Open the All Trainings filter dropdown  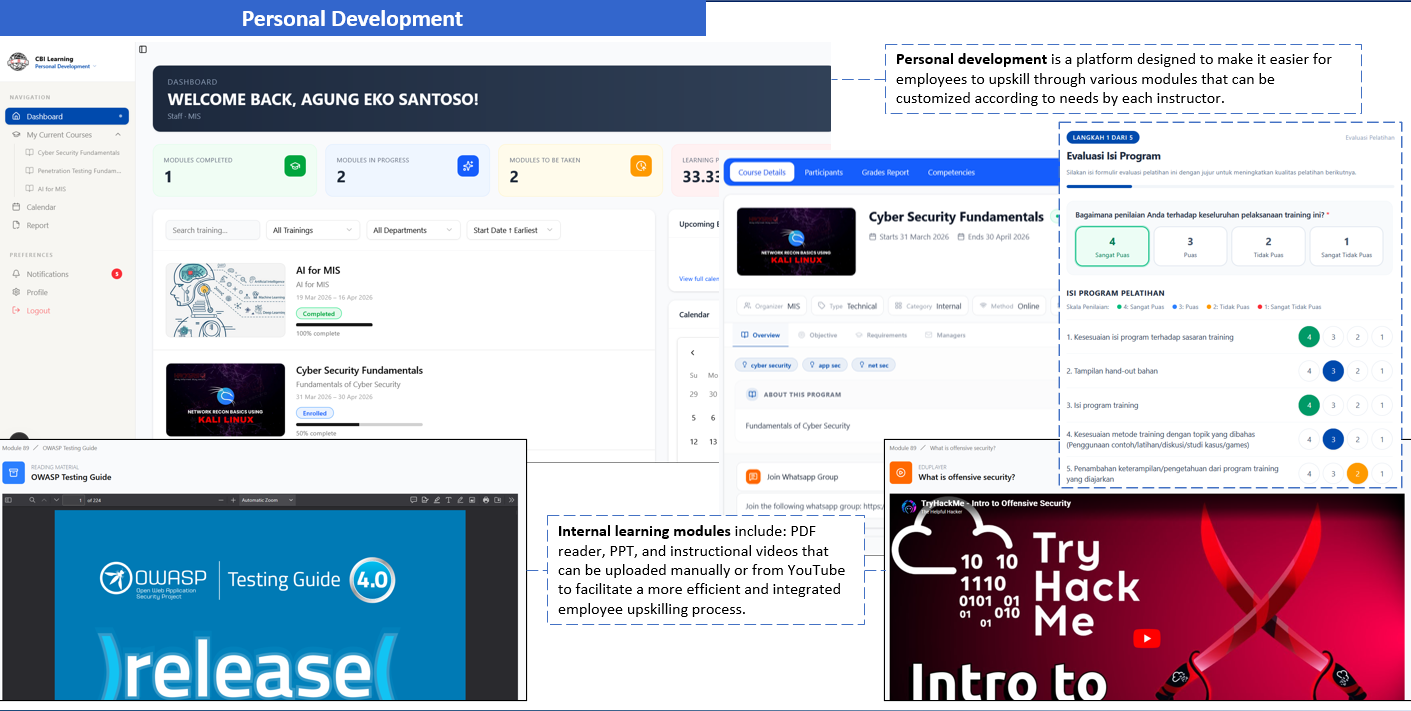click(x=313, y=230)
